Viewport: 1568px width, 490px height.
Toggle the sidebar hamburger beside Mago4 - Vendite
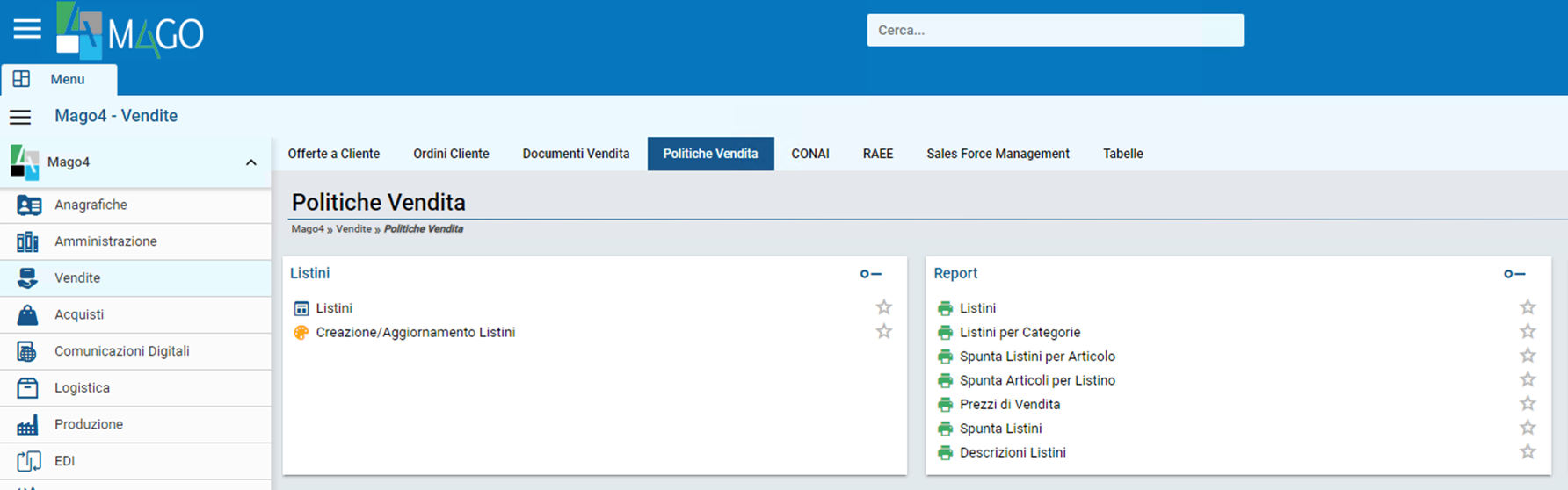click(x=20, y=117)
